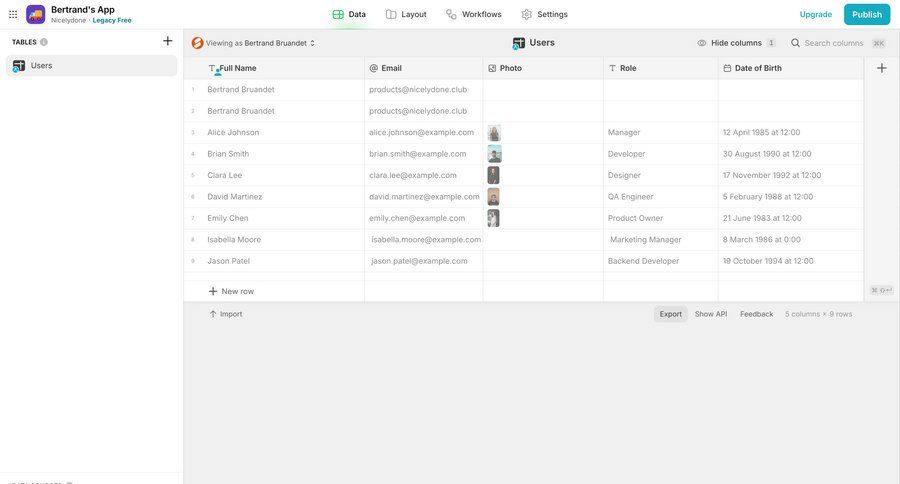900x484 pixels.
Task: Click the Export button
Action: click(x=670, y=314)
